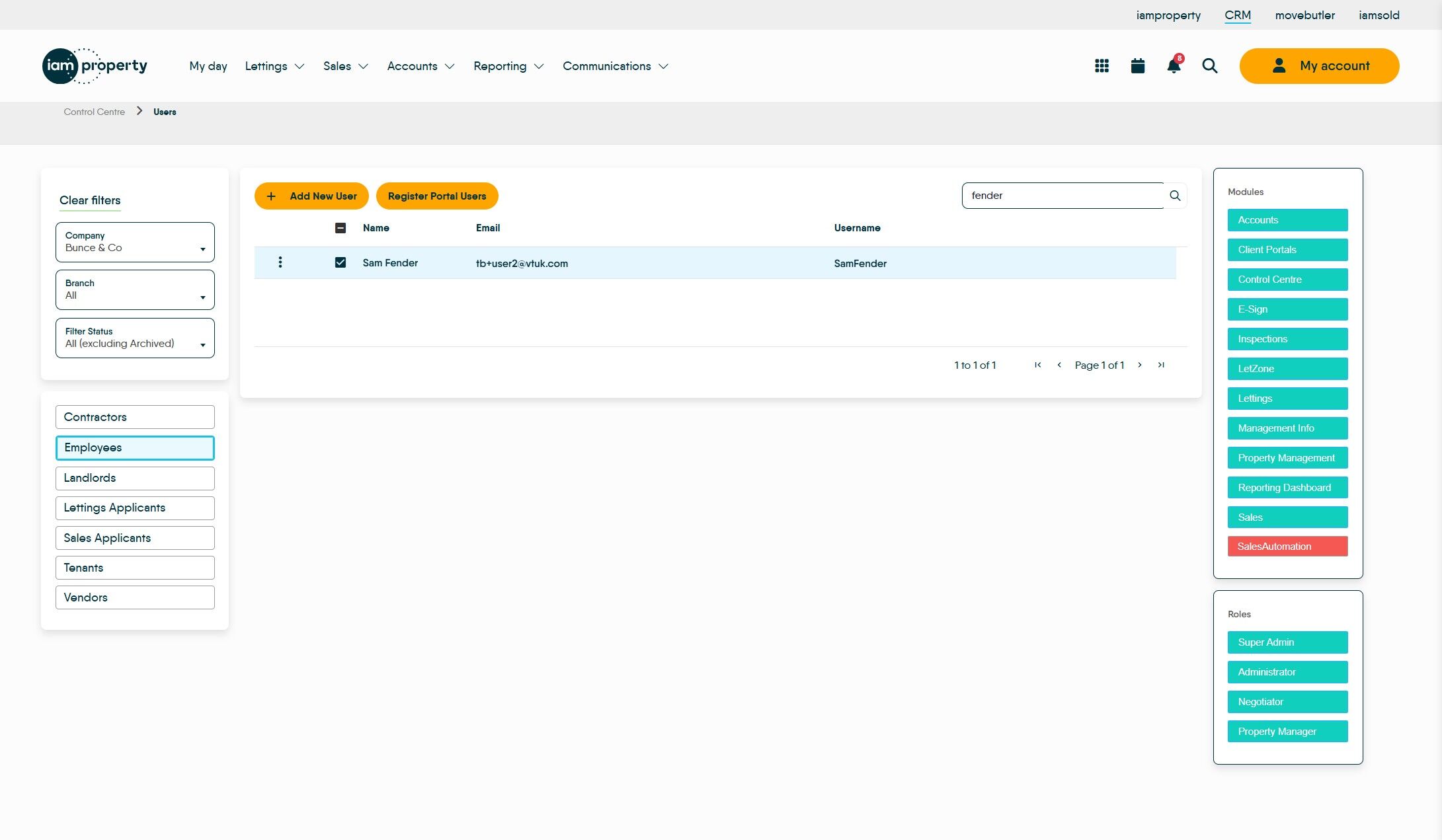Click the header magnifier search icon
The width and height of the screenshot is (1442, 840).
[x=1209, y=66]
